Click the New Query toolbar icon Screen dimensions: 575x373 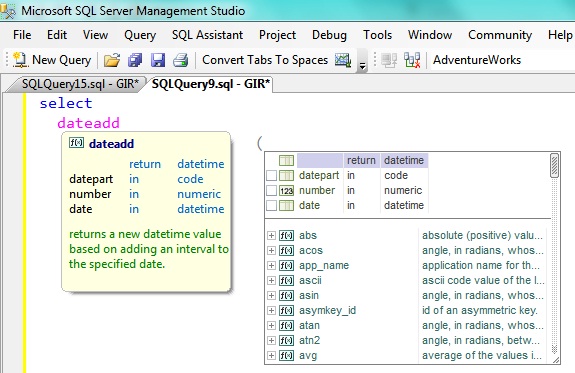click(x=20, y=60)
